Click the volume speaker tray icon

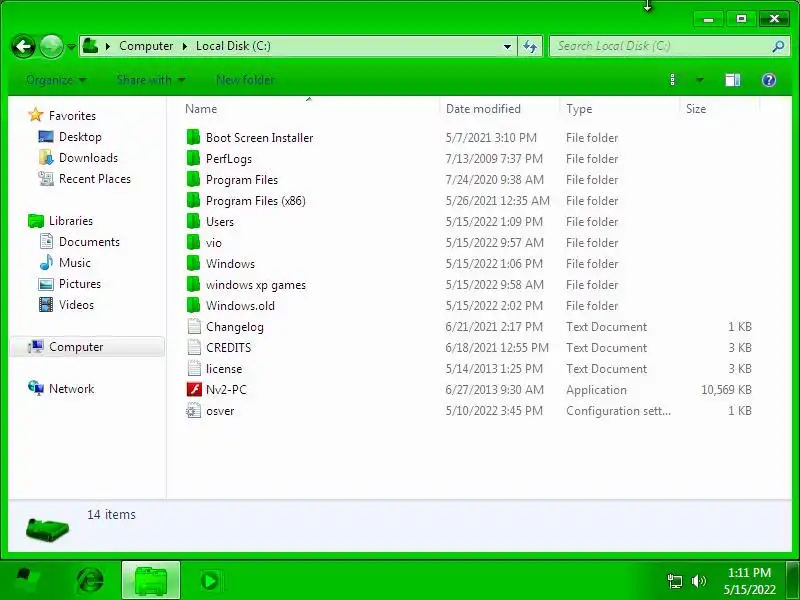point(698,581)
